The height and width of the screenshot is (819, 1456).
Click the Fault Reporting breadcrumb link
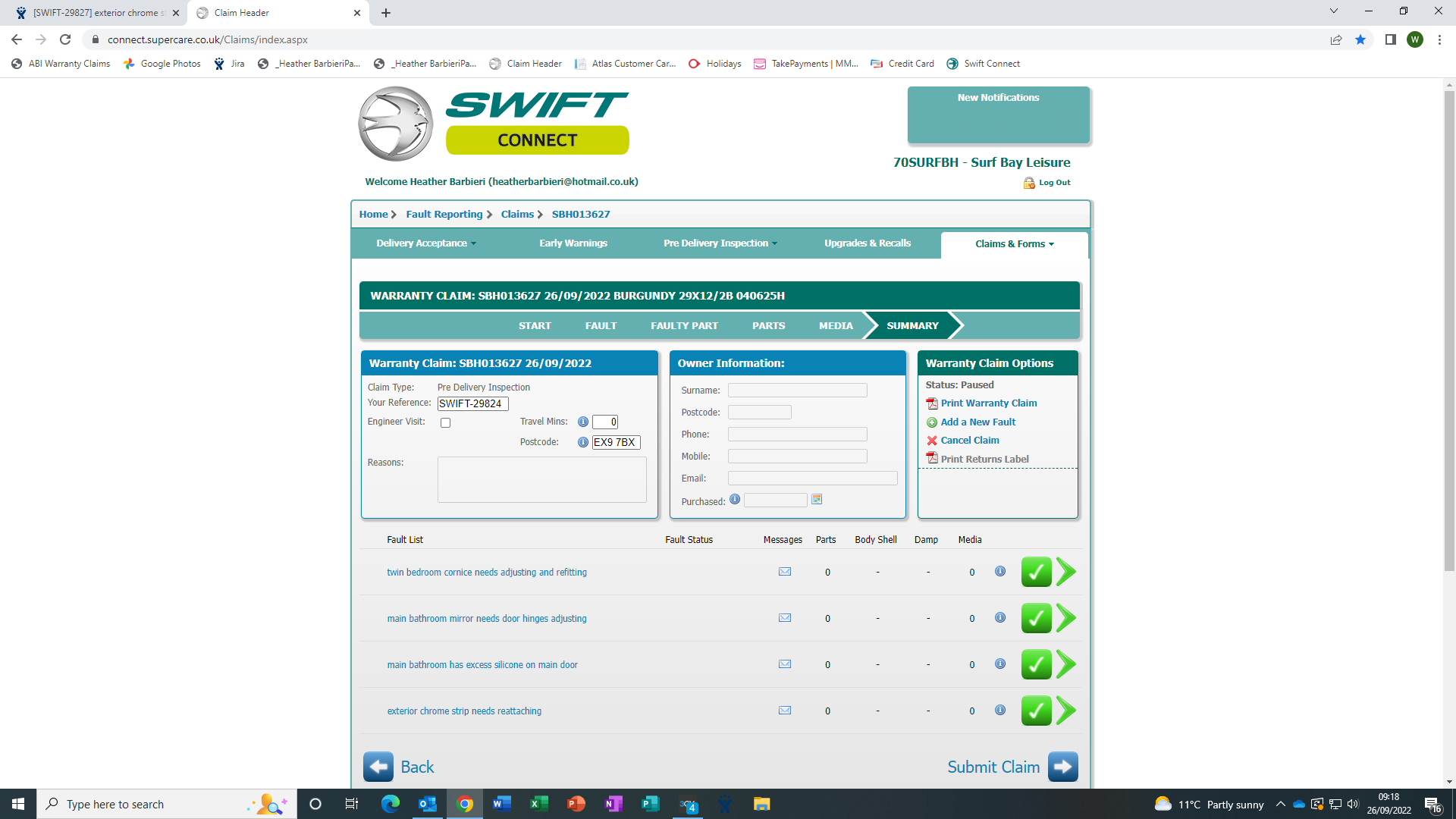444,215
